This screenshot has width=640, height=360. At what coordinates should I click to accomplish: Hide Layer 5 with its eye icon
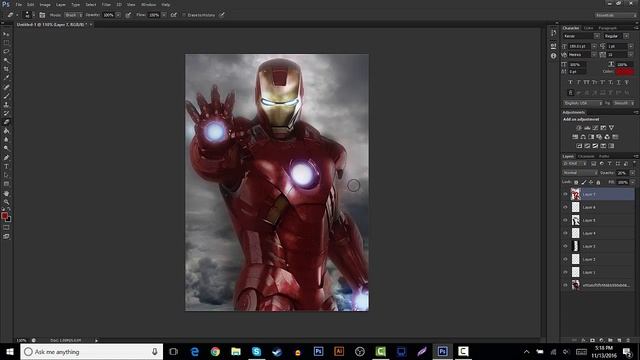click(565, 220)
